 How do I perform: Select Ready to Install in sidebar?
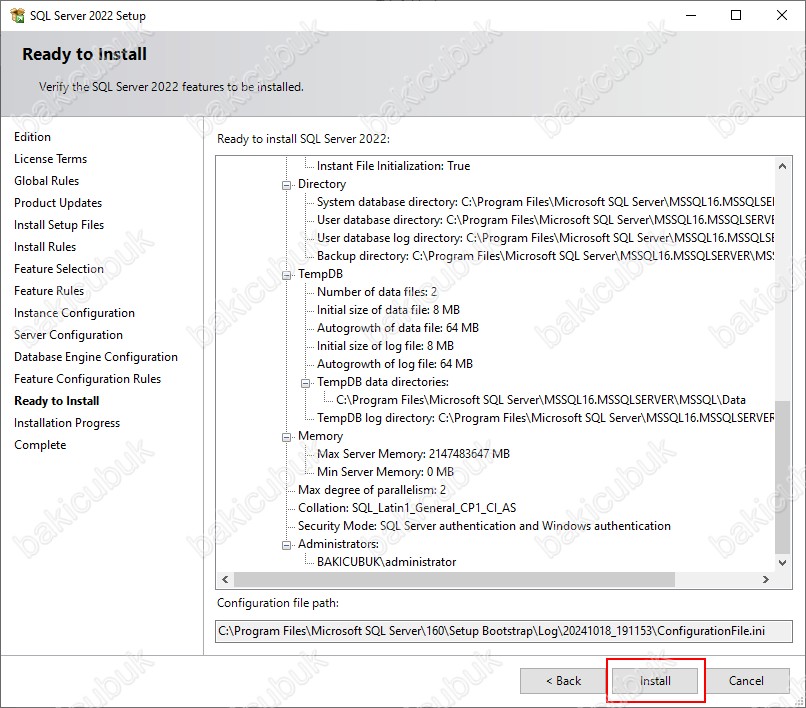tap(57, 401)
